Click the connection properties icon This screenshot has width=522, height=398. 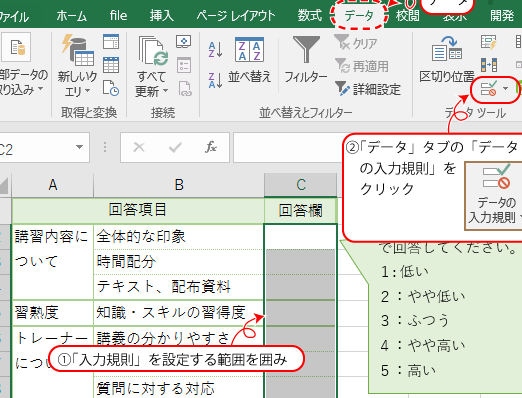tap(184, 65)
